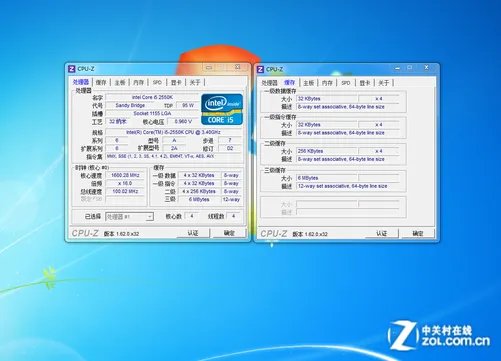Image resolution: width=501 pixels, height=361 pixels.
Task: Click the package value 'Socket 1155 LGA'
Action: 152,113
